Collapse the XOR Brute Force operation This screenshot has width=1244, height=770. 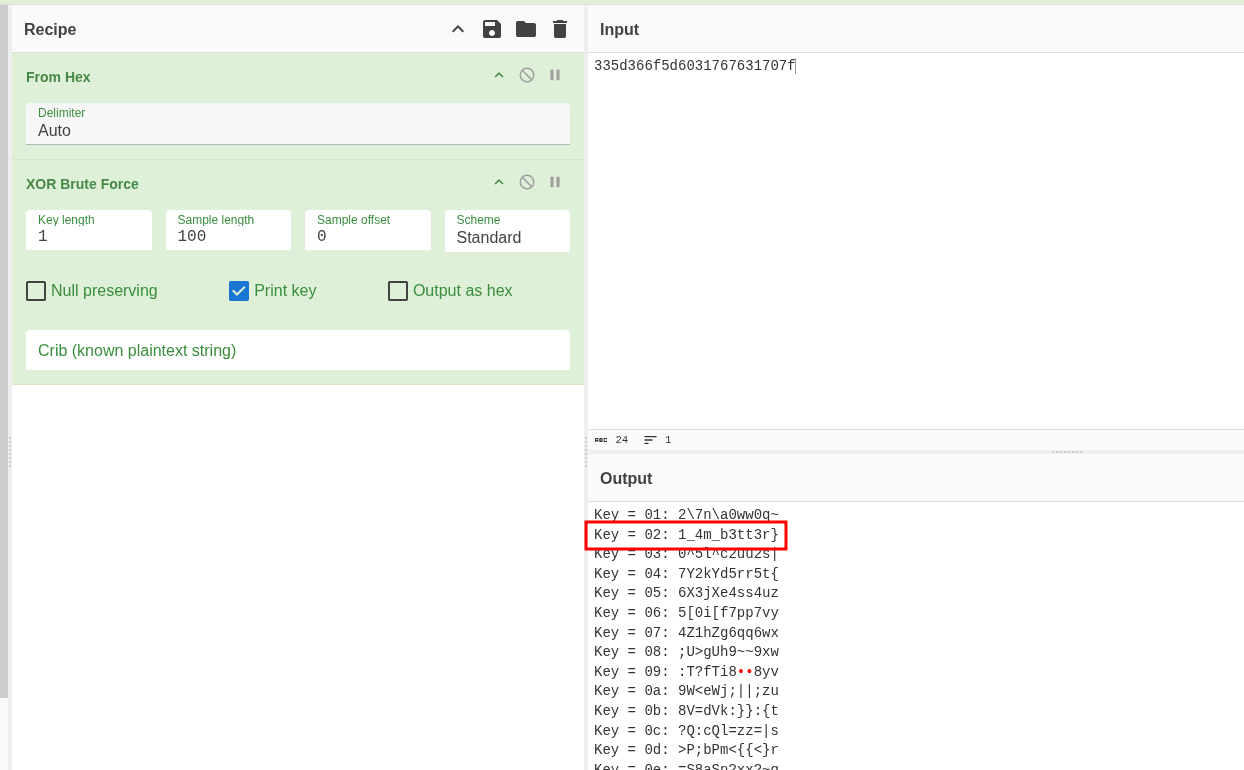[x=499, y=182]
